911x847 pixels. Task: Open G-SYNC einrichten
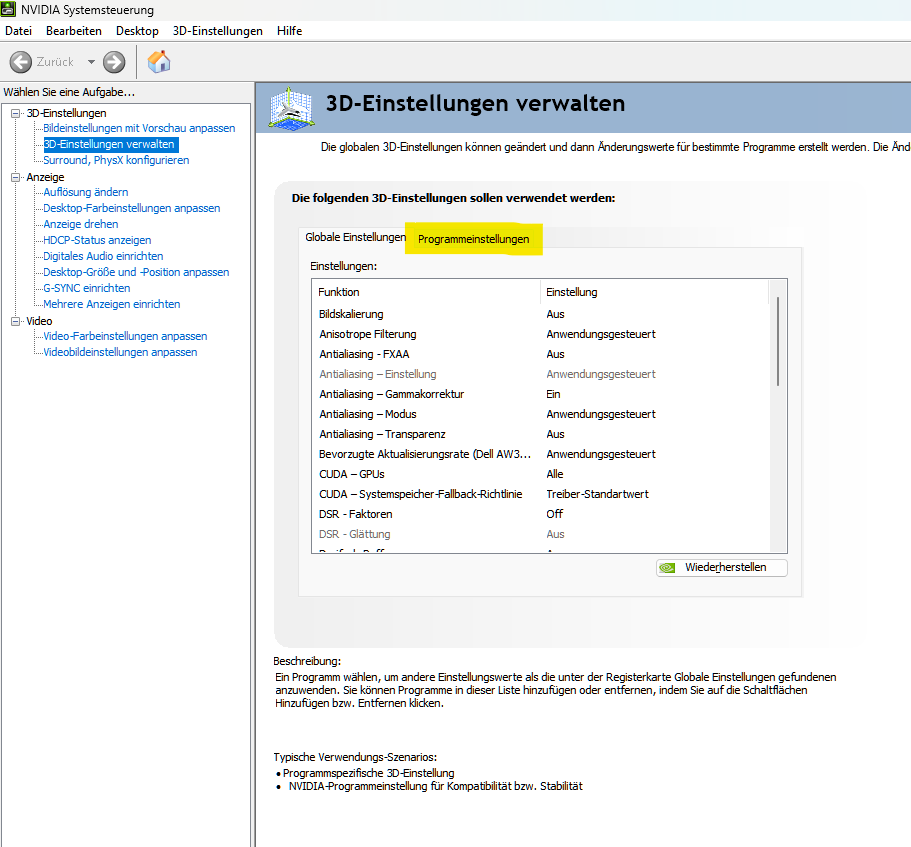[87, 288]
